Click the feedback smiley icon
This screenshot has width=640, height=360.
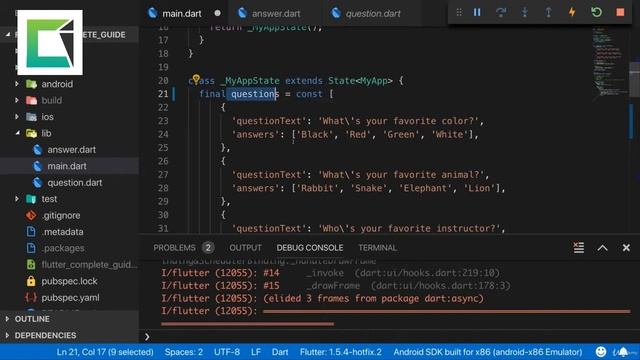601,352
